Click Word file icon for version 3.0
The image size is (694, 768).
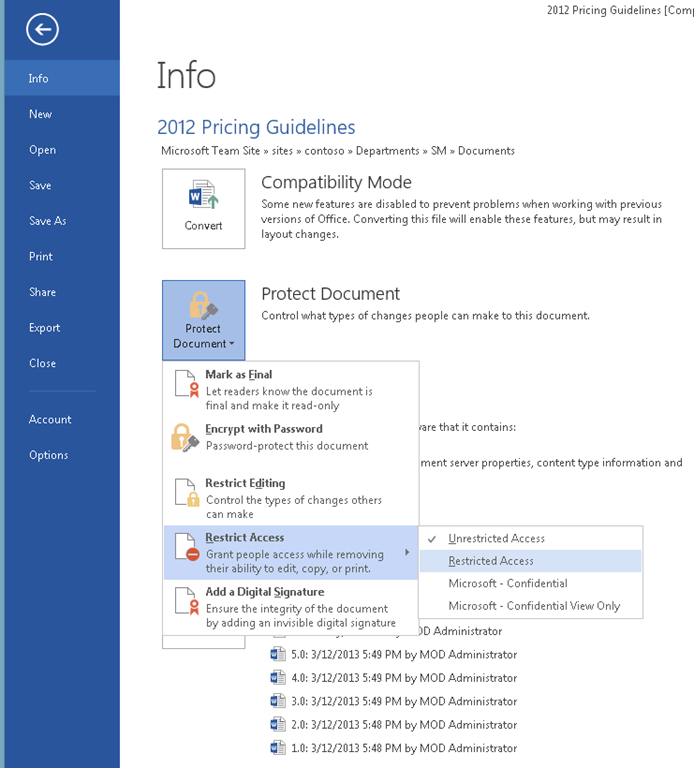(x=278, y=701)
